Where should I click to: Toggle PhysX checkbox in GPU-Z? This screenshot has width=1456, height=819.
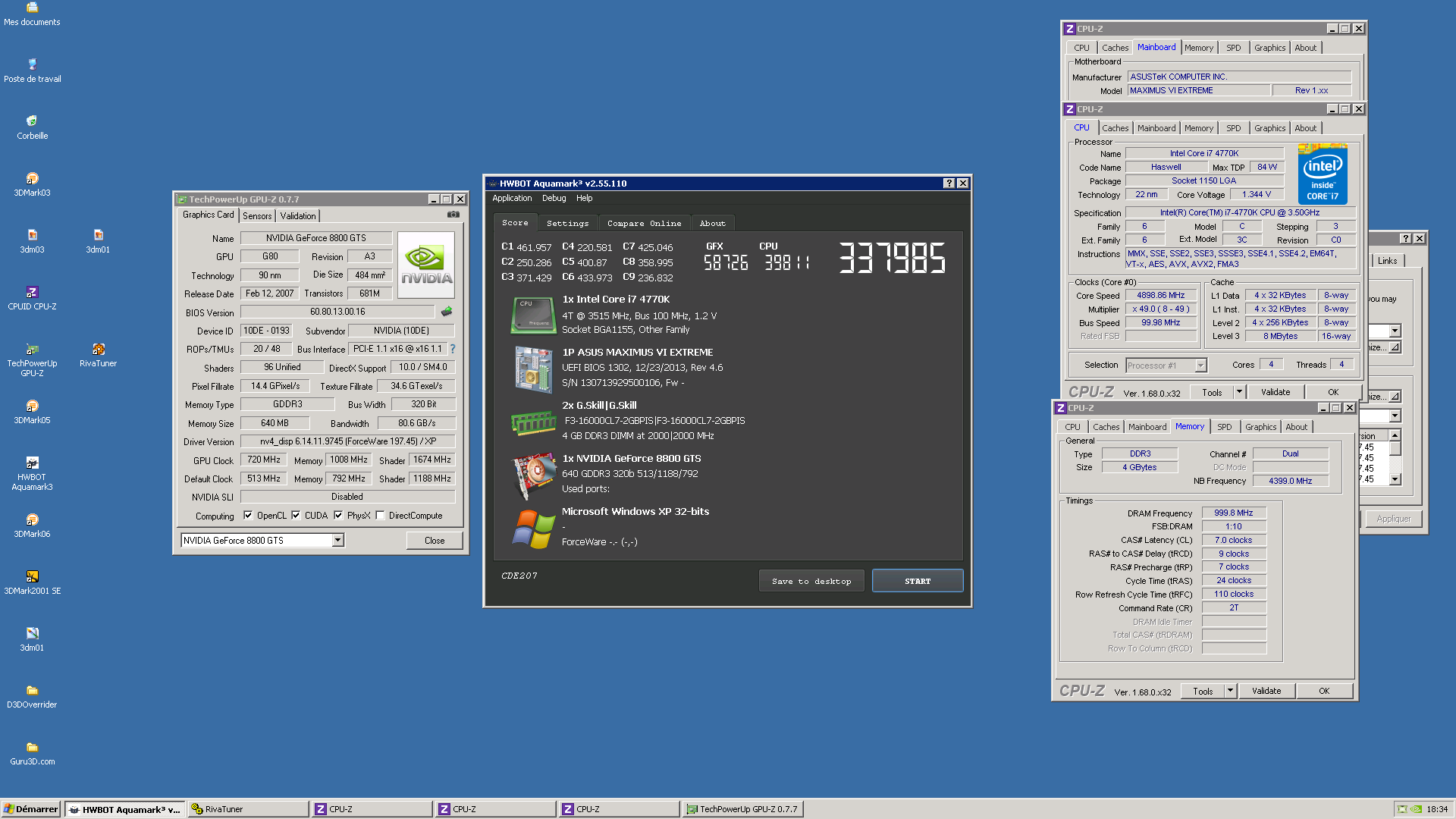point(338,516)
